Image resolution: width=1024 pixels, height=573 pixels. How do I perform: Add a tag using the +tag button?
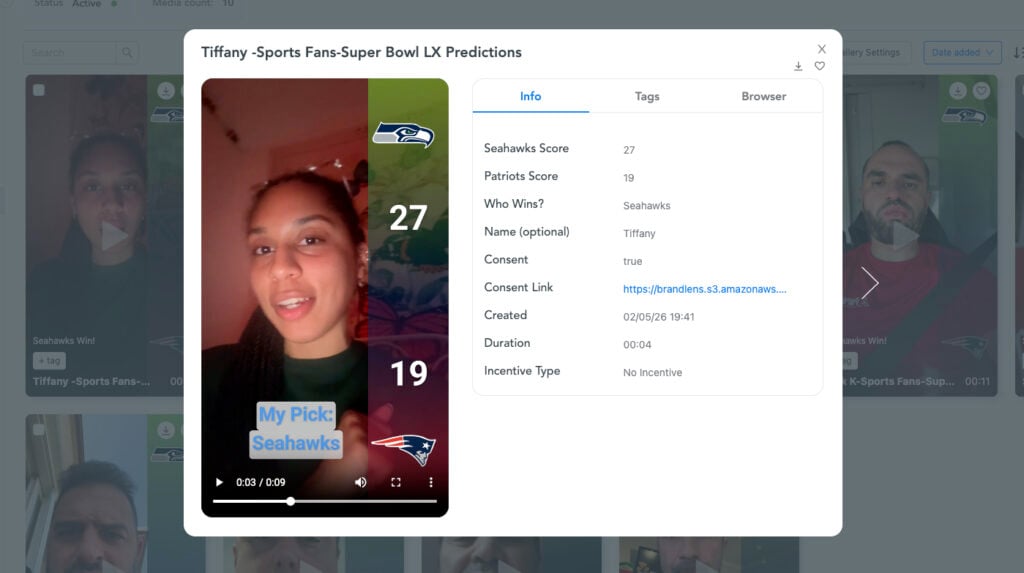pos(49,360)
